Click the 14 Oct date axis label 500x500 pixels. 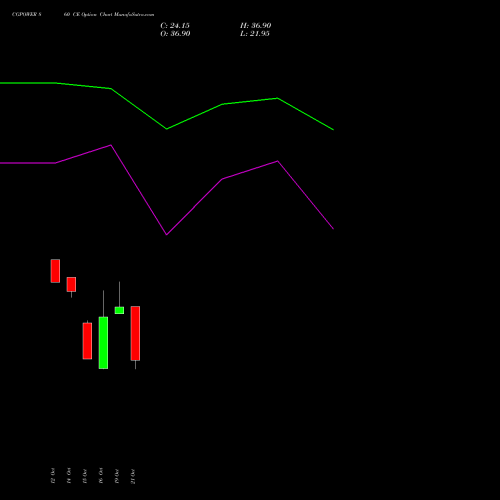(69, 476)
